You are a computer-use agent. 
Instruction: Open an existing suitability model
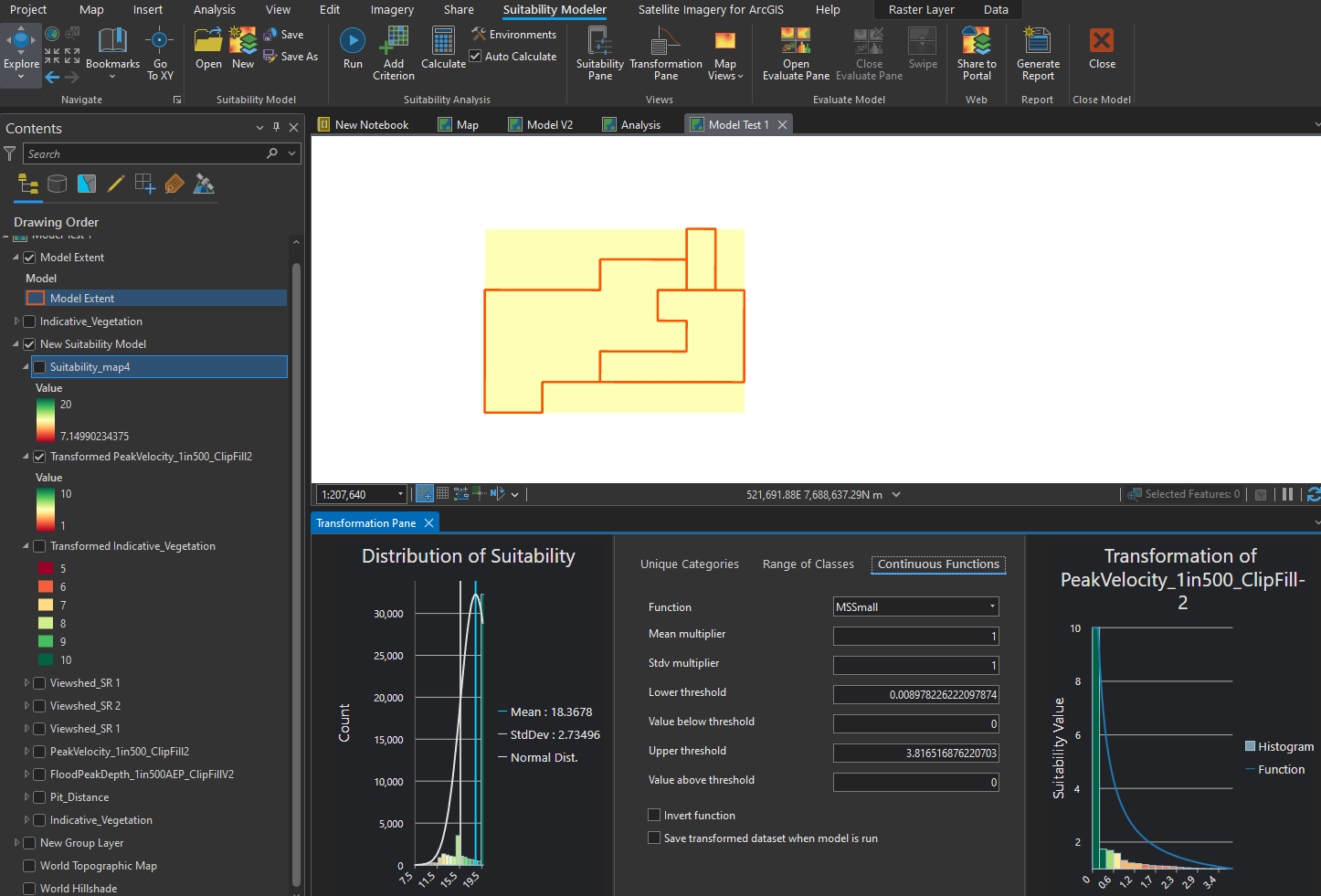pos(208,47)
